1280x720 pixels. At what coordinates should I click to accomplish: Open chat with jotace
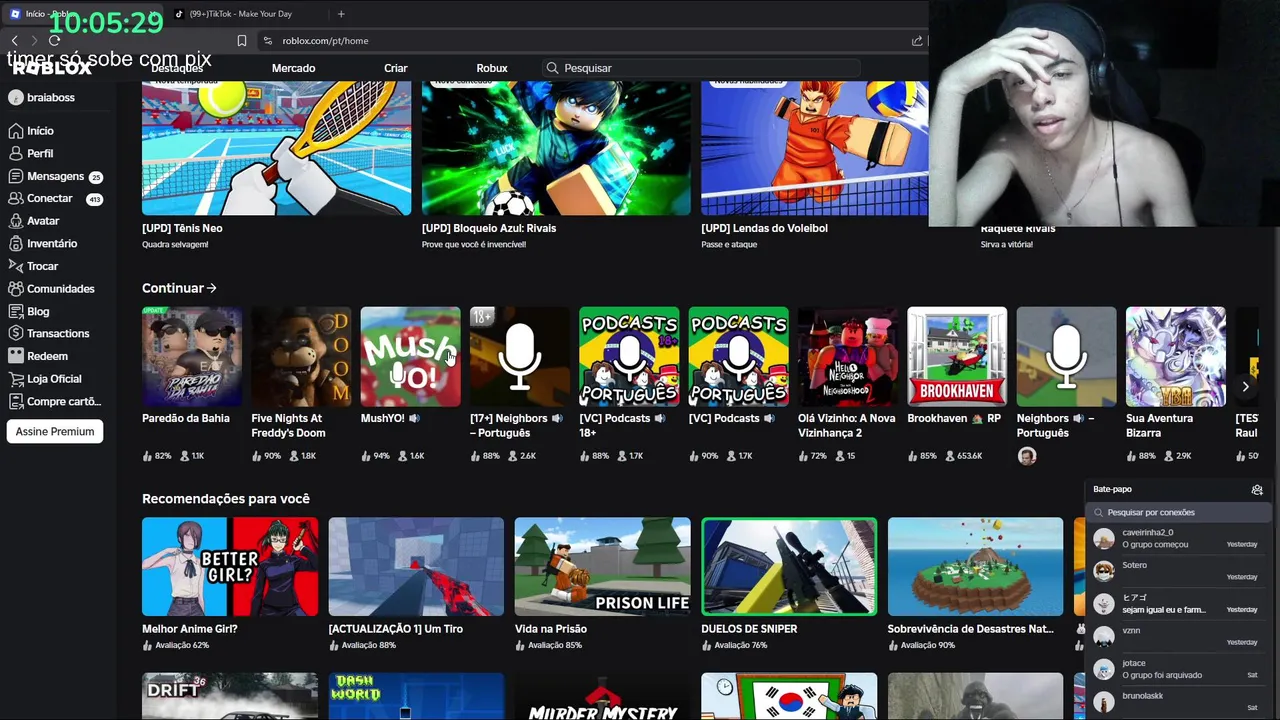[x=1178, y=670]
